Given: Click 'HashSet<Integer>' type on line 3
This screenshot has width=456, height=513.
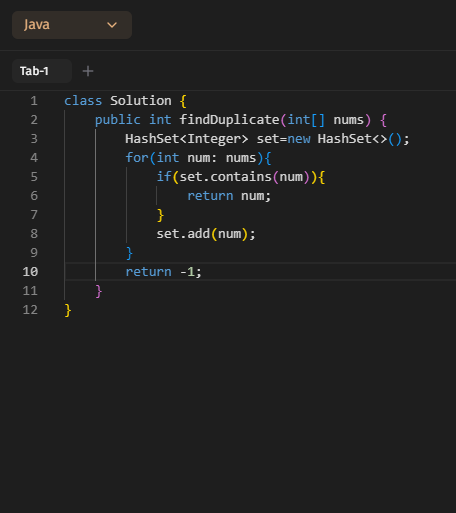Looking at the screenshot, I should 187,139.
